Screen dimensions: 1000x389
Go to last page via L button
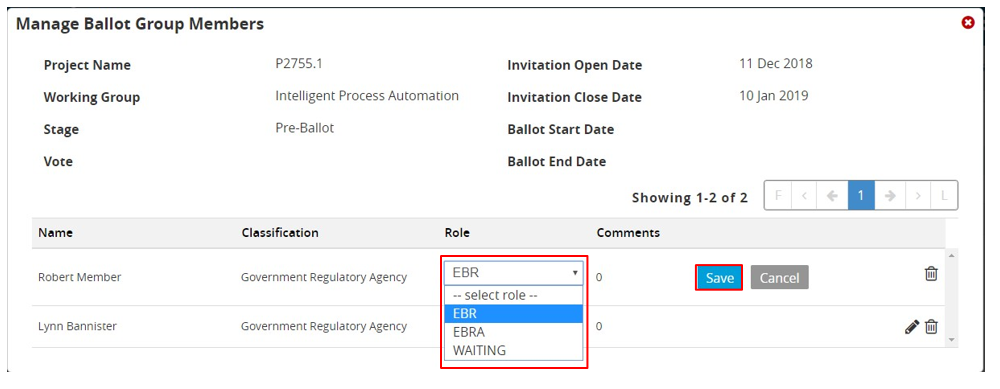[x=944, y=196]
